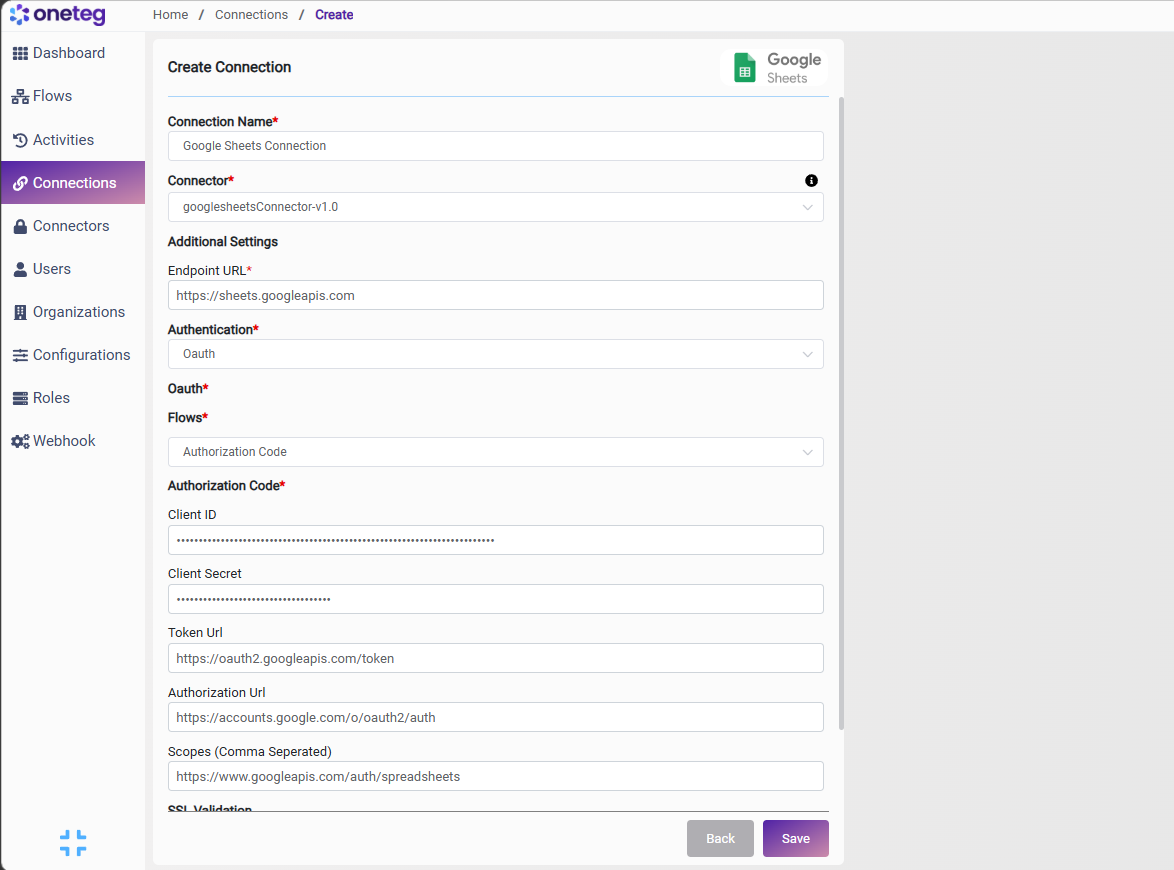This screenshot has height=870, width=1174.
Task: Click the Flows diagram icon
Action: 20,97
